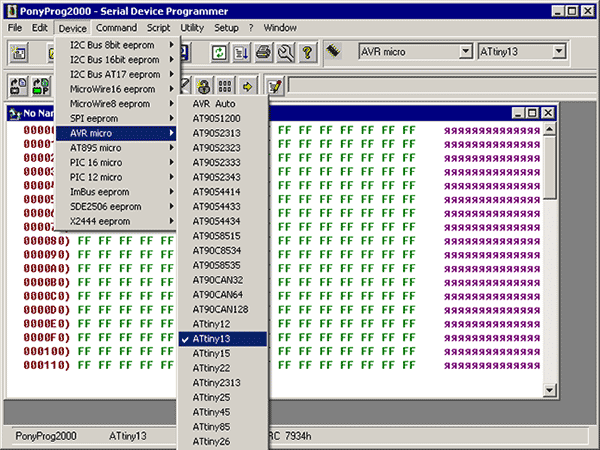Viewport: 600px width, 450px height.
Task: Expand MicroWire8 eeprom submenu
Action: tap(116, 104)
